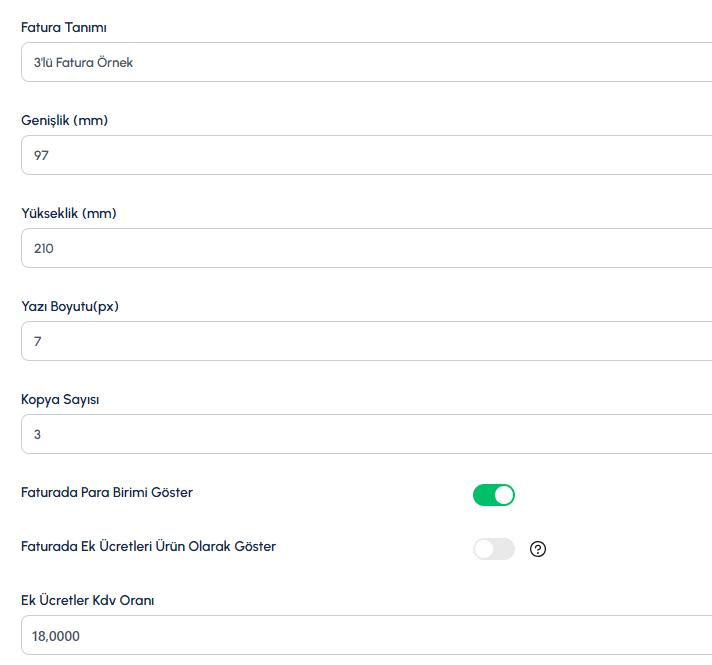Select the Yükseklik (mm) input field
The image size is (712, 665).
(366, 248)
